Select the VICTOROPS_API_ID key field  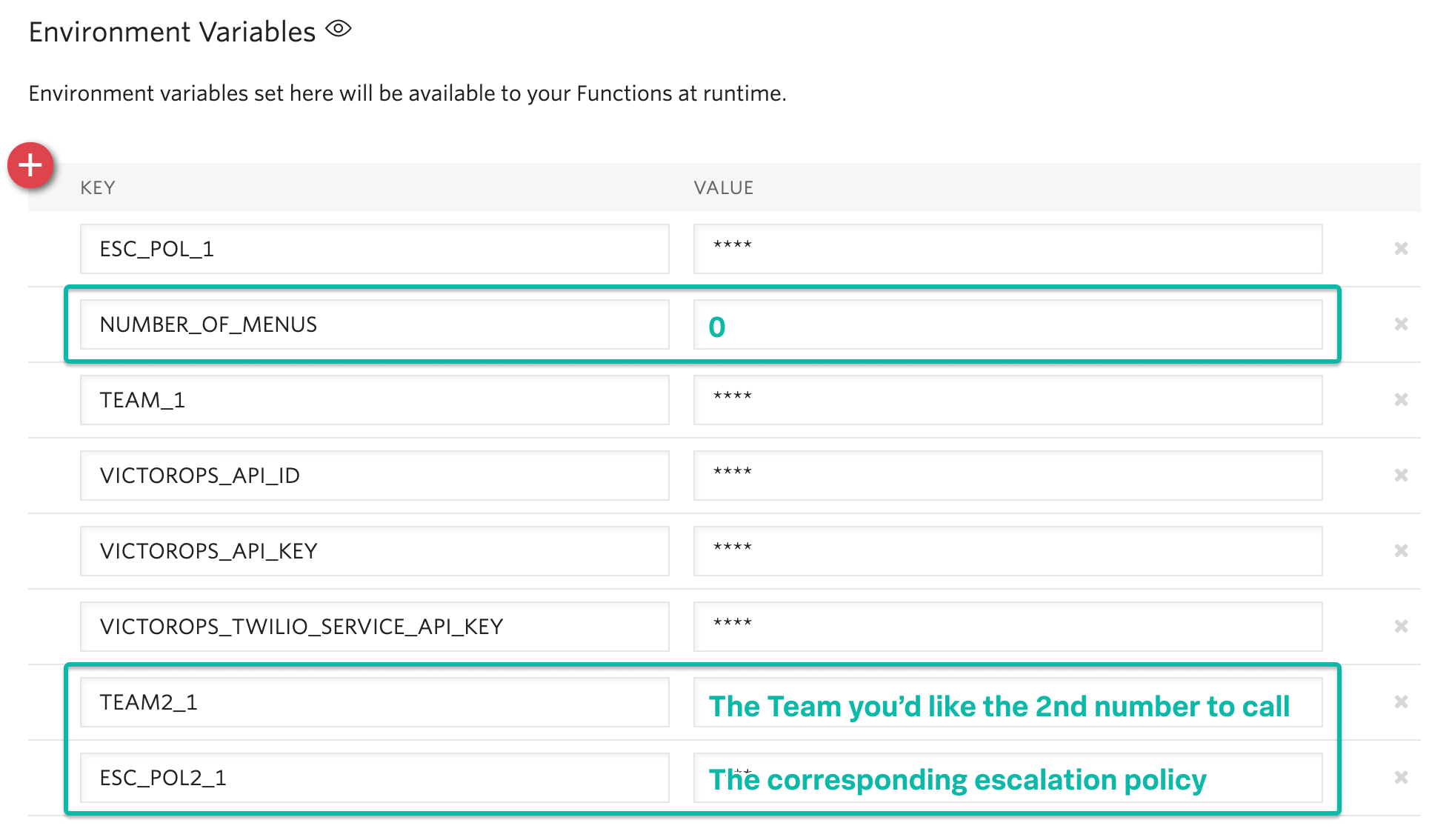(374, 476)
